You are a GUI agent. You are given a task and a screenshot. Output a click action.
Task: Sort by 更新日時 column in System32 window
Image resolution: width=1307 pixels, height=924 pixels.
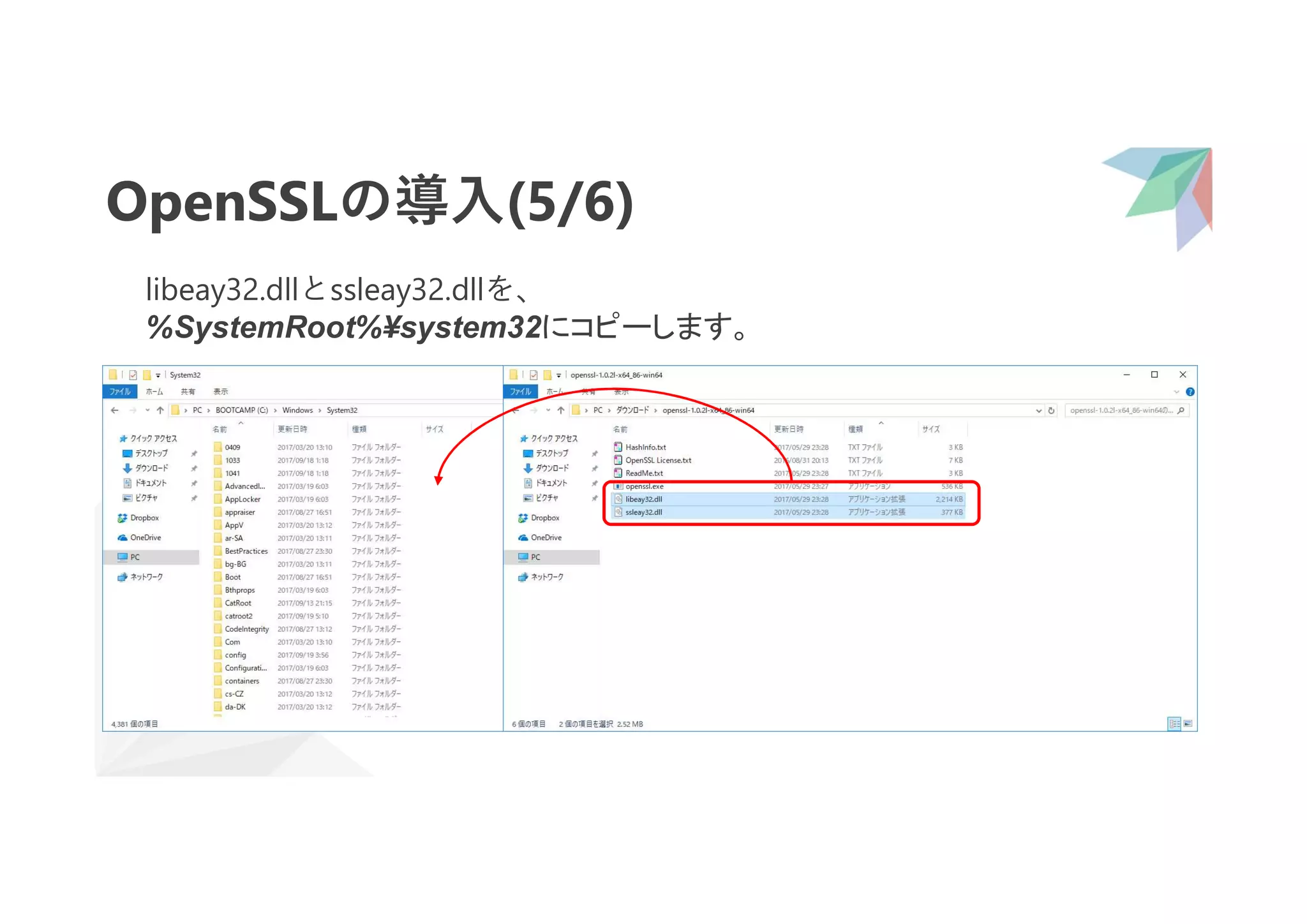[292, 429]
